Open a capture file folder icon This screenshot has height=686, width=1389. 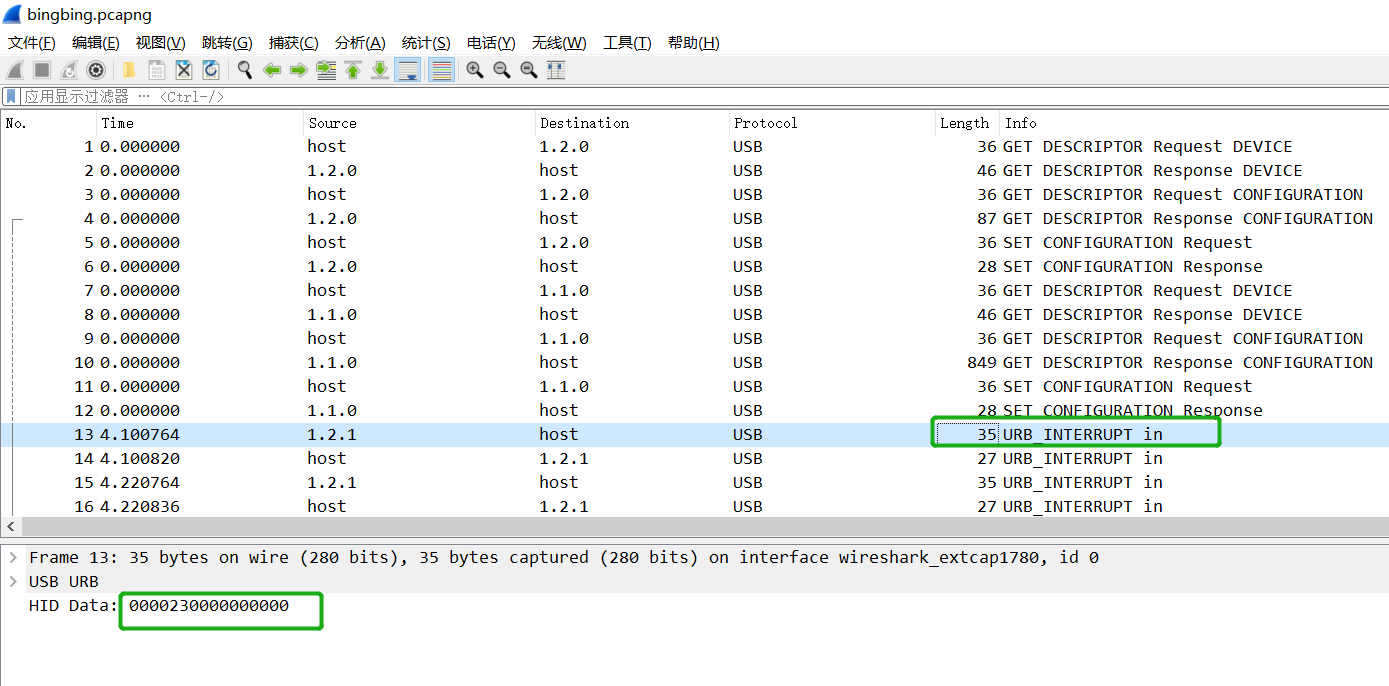[129, 70]
